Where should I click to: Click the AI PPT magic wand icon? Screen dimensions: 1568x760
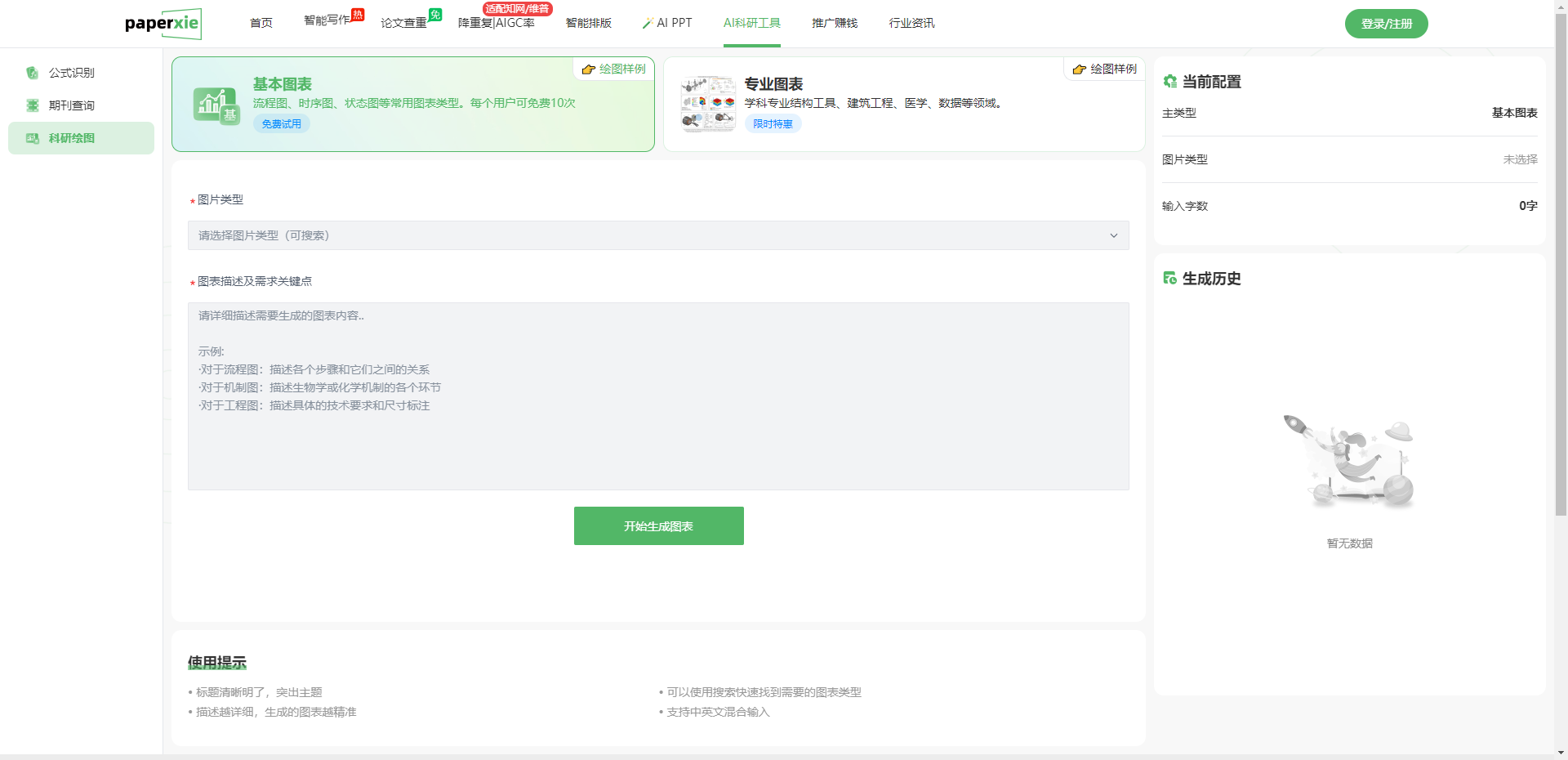(x=648, y=23)
